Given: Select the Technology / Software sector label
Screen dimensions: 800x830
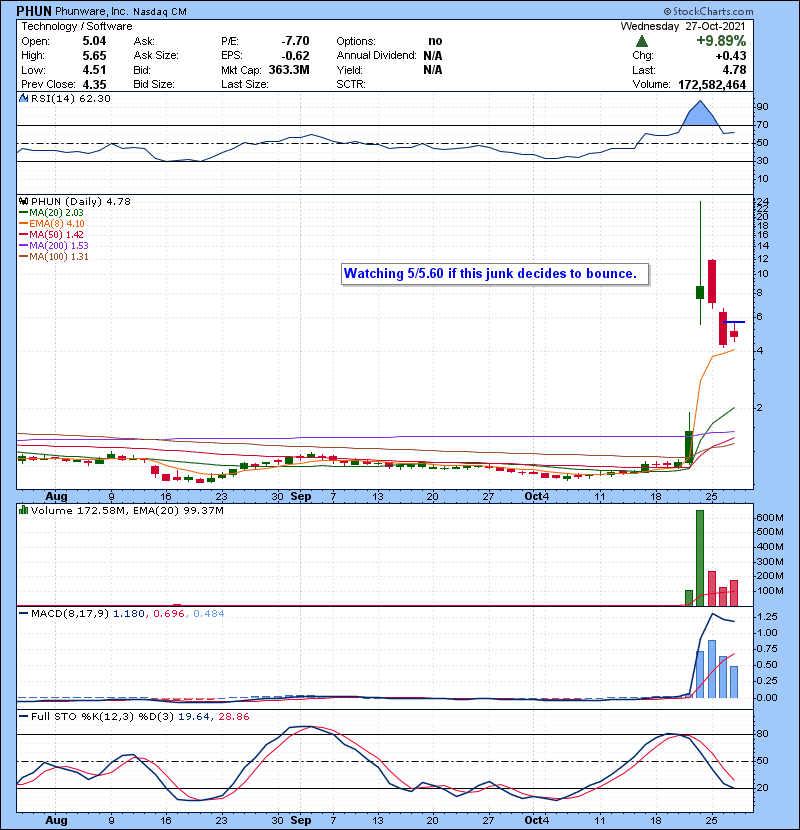Looking at the screenshot, I should 77,26.
